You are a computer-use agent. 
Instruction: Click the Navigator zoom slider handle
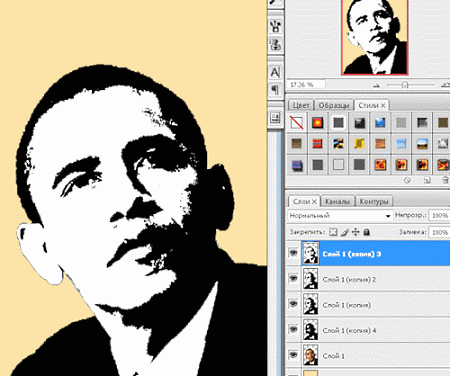click(405, 85)
